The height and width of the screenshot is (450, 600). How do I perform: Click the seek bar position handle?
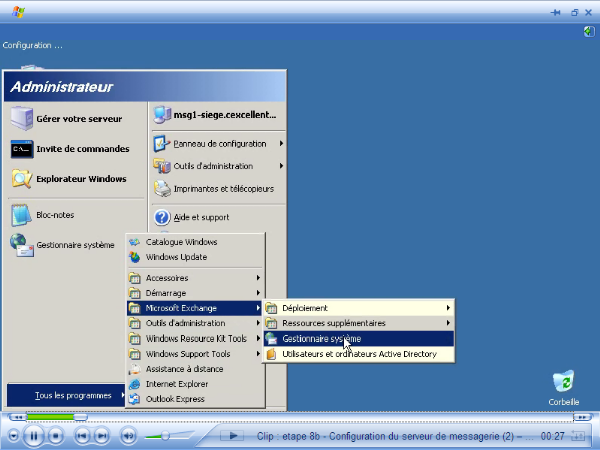[80, 417]
